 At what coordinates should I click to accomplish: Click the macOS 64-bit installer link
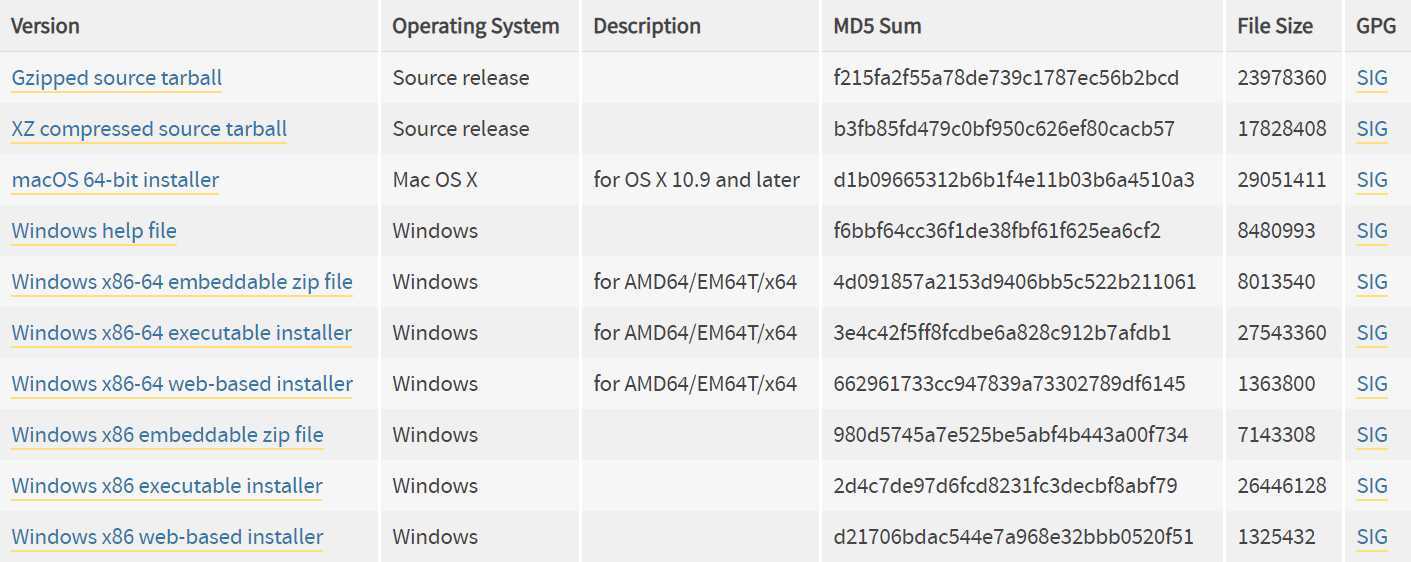click(x=115, y=180)
